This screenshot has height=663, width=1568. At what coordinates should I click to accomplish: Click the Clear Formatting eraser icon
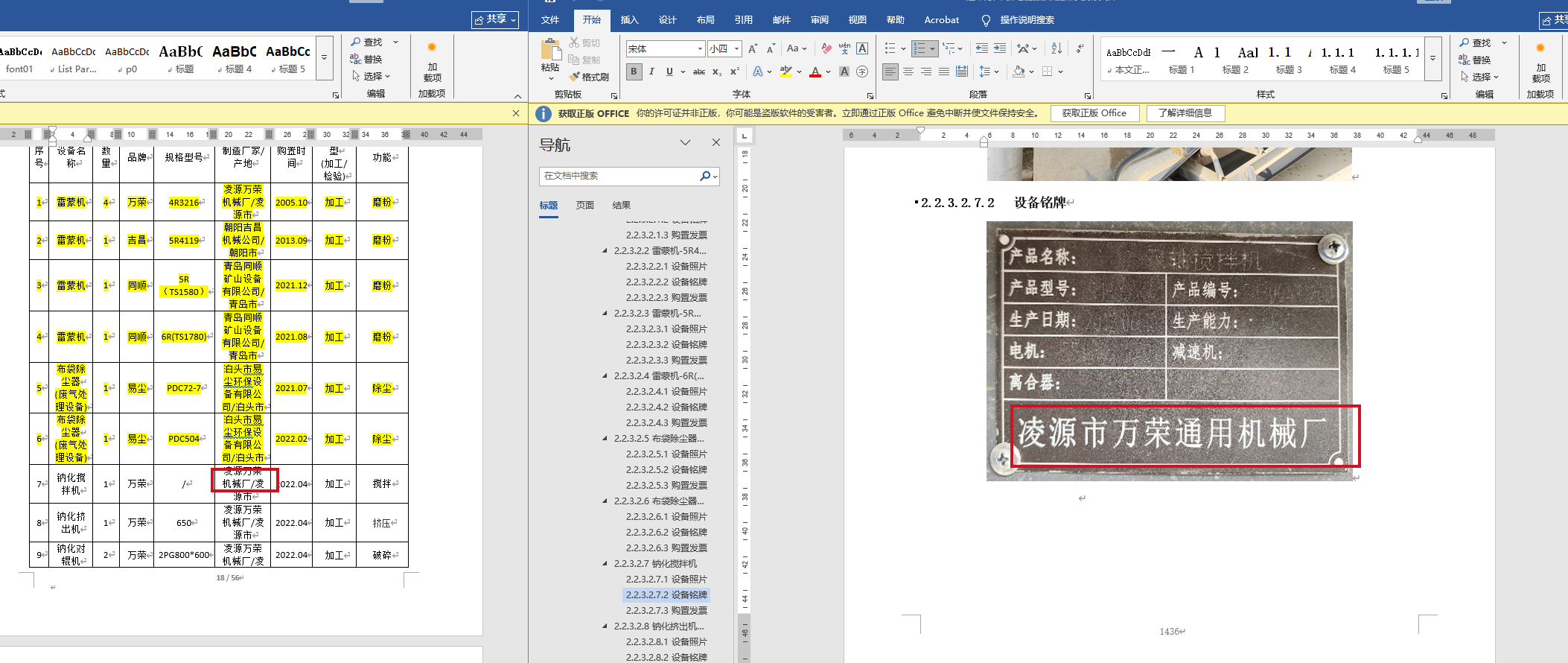pos(826,48)
